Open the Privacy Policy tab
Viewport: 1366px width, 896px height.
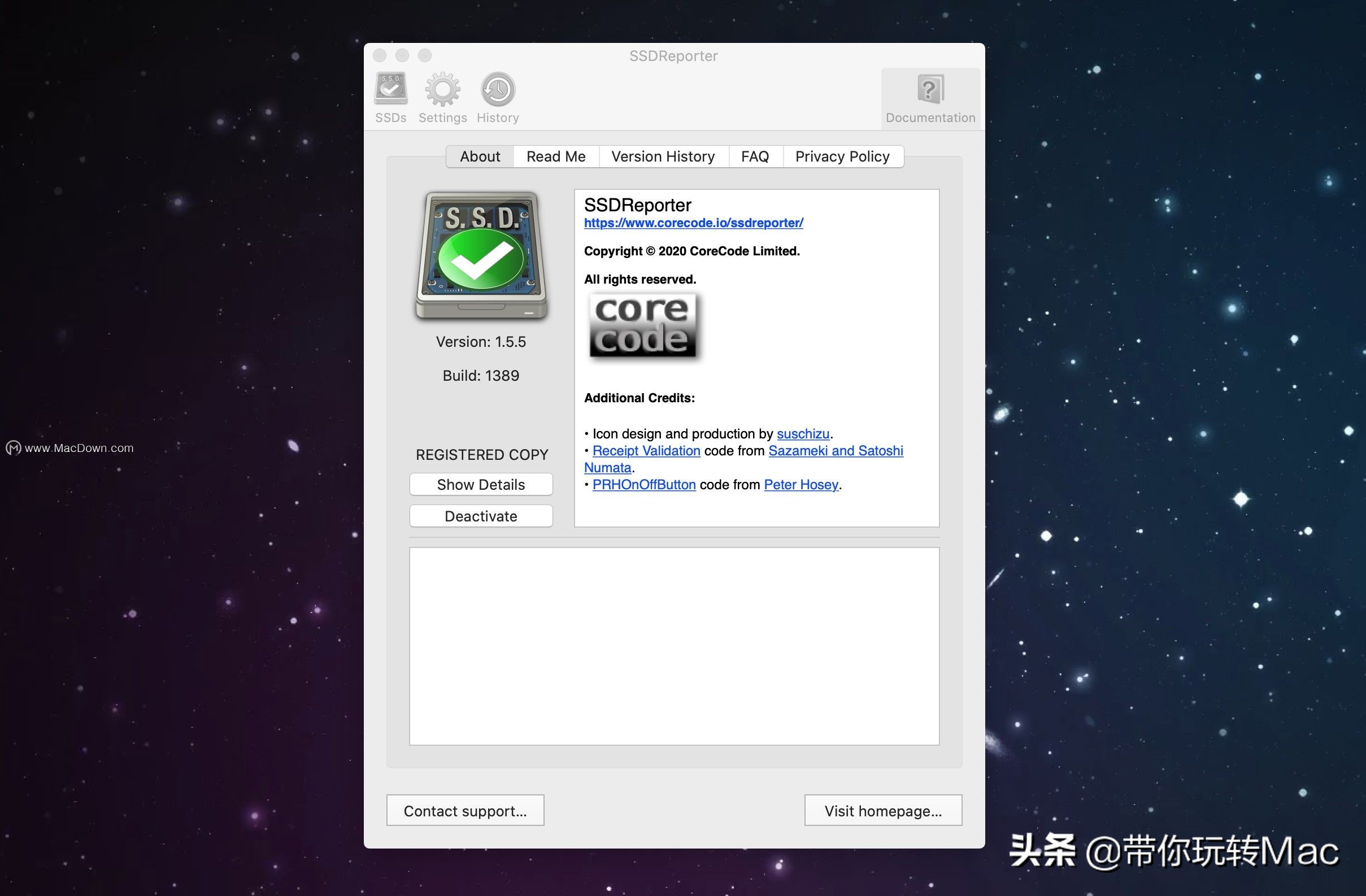842,156
